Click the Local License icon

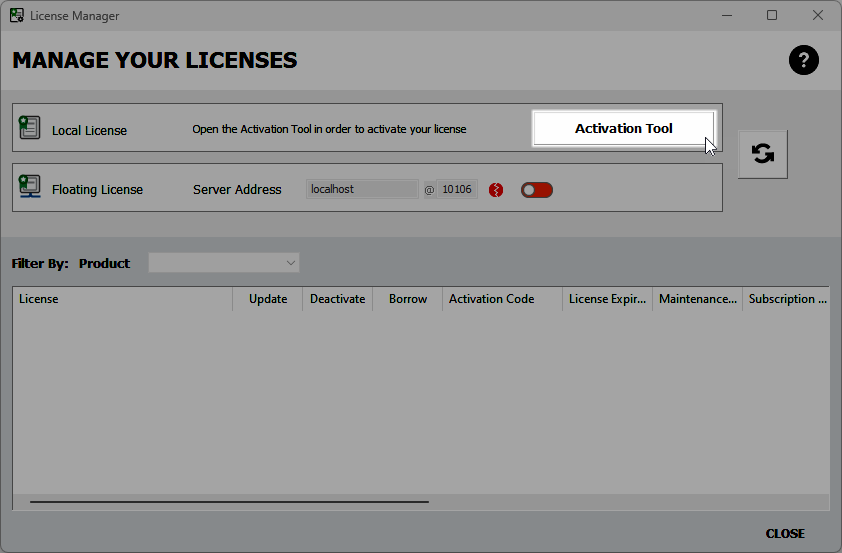(30, 128)
